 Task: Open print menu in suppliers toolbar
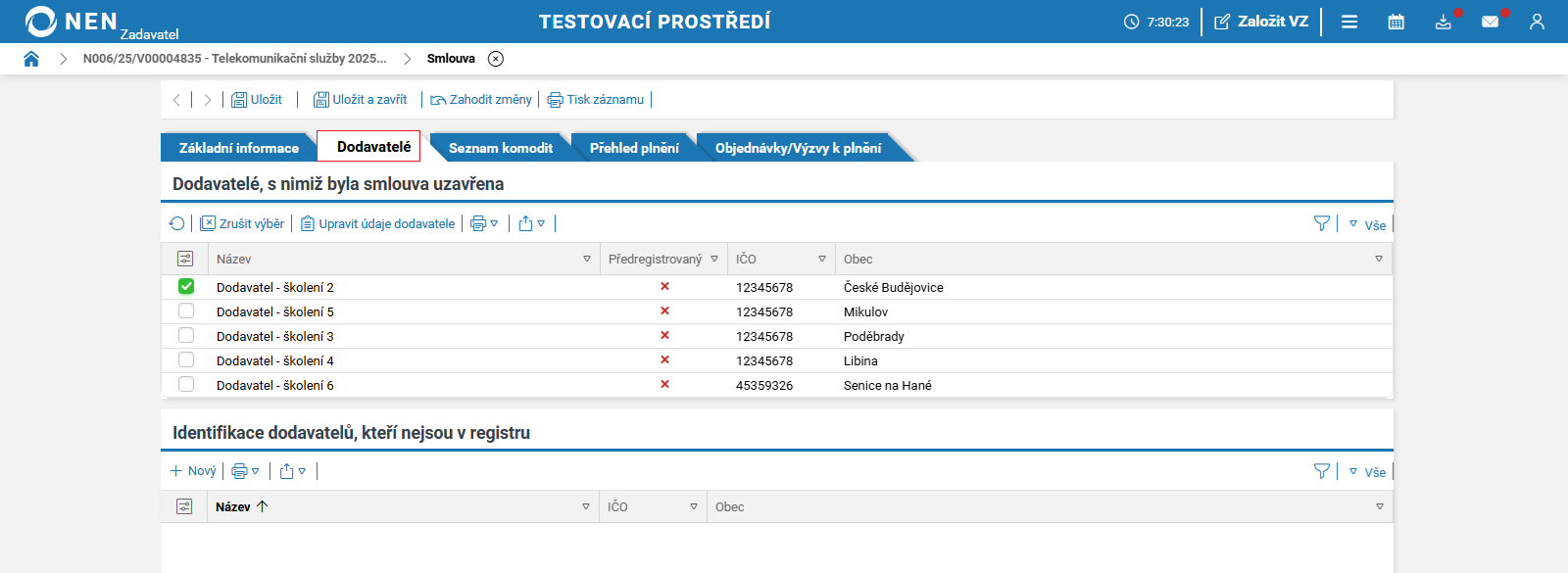(x=484, y=223)
